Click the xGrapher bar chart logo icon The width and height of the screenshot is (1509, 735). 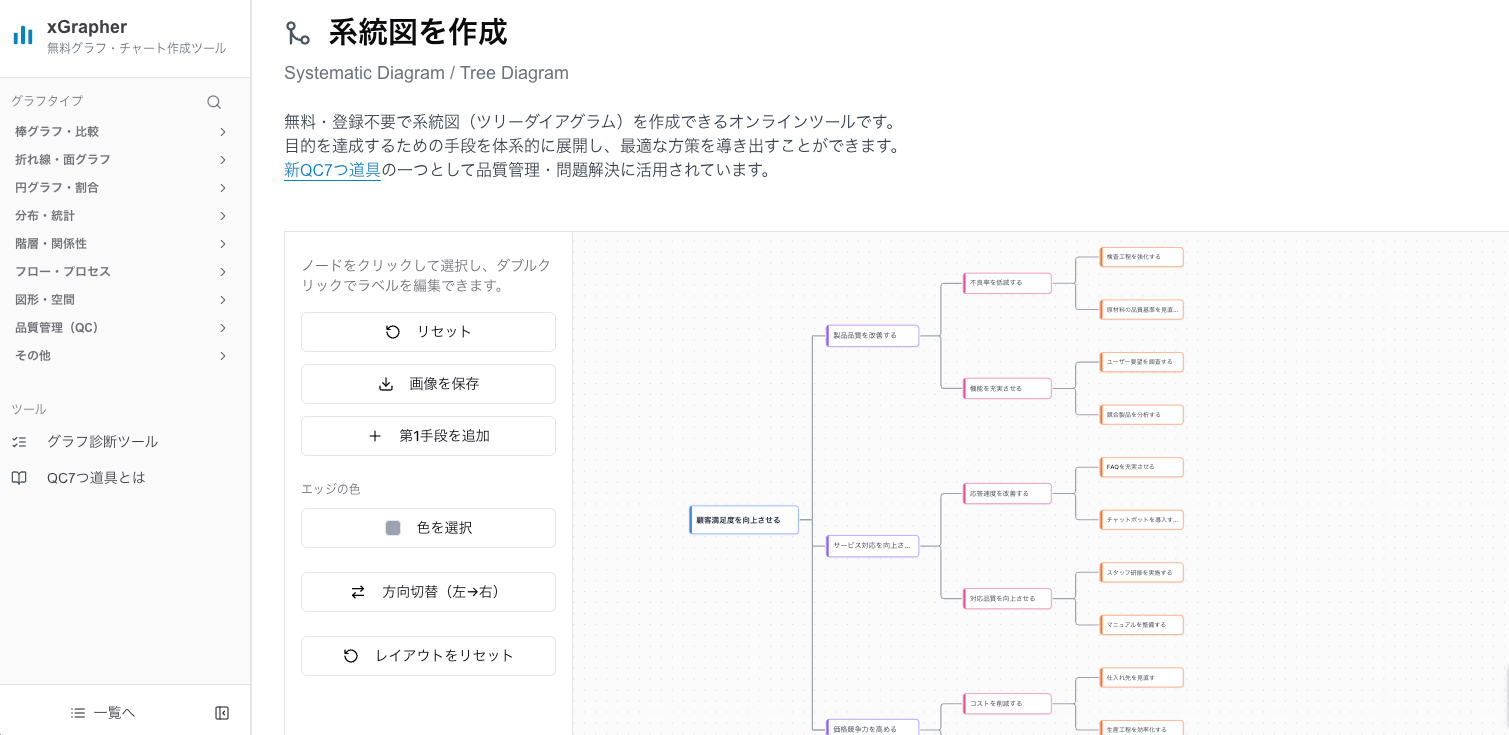coord(22,35)
